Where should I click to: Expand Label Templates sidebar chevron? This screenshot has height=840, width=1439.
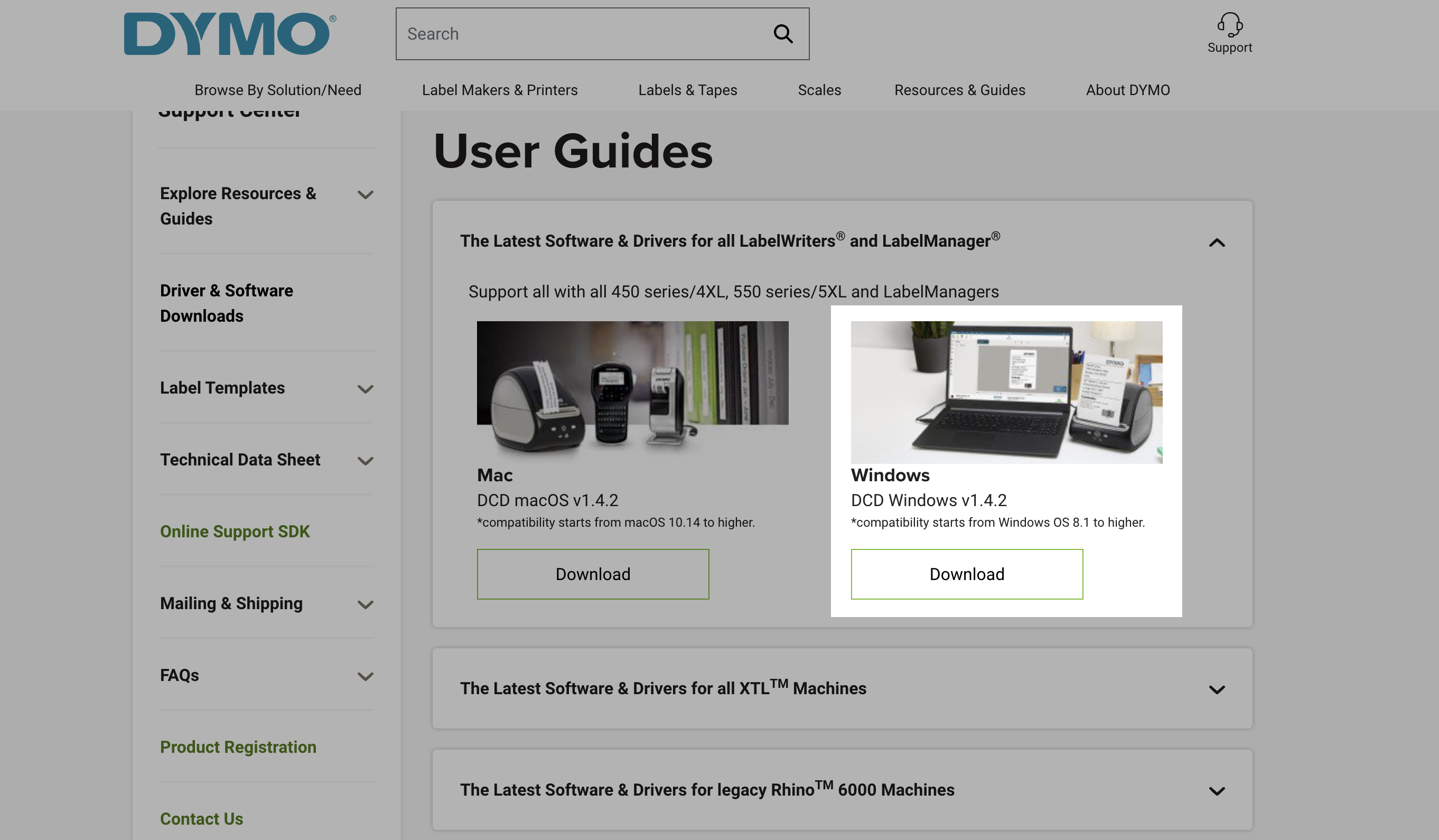tap(366, 389)
